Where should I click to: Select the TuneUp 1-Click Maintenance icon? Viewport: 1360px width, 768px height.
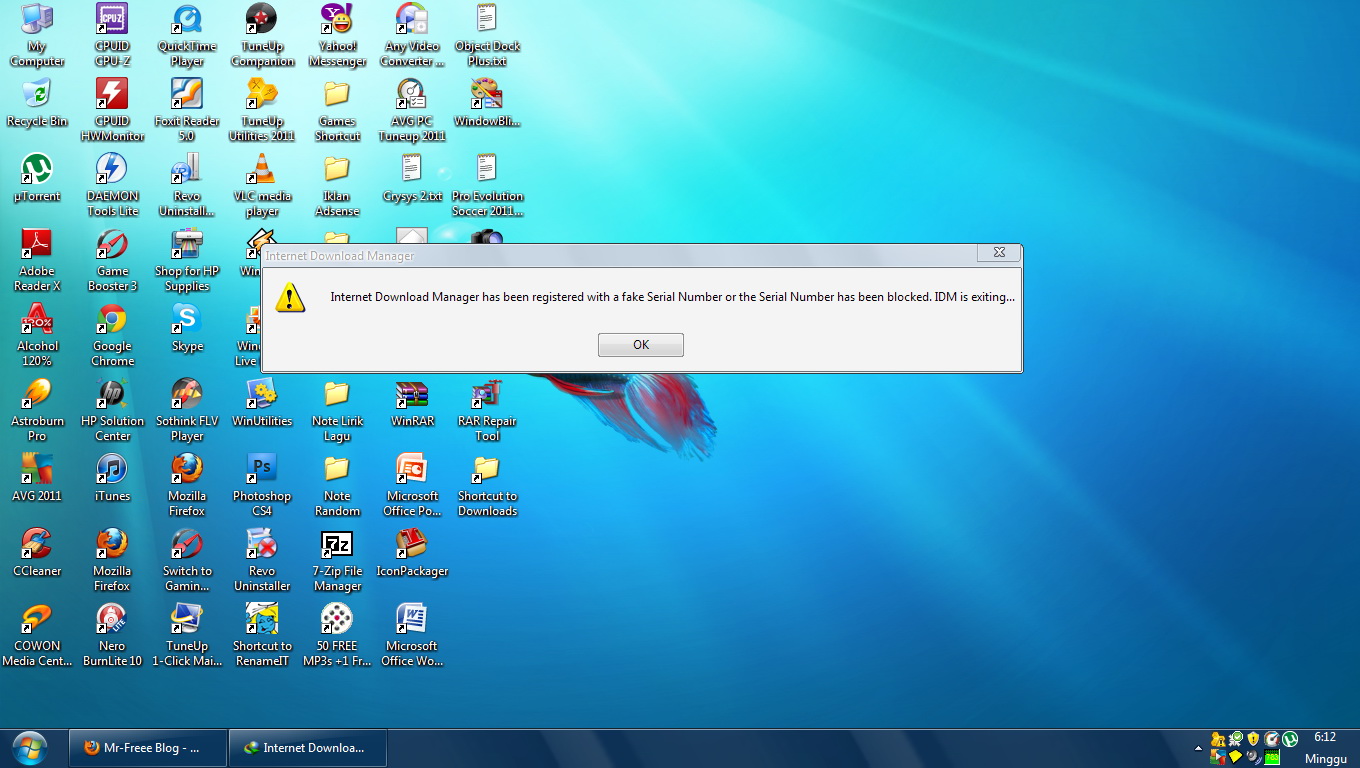pos(187,635)
